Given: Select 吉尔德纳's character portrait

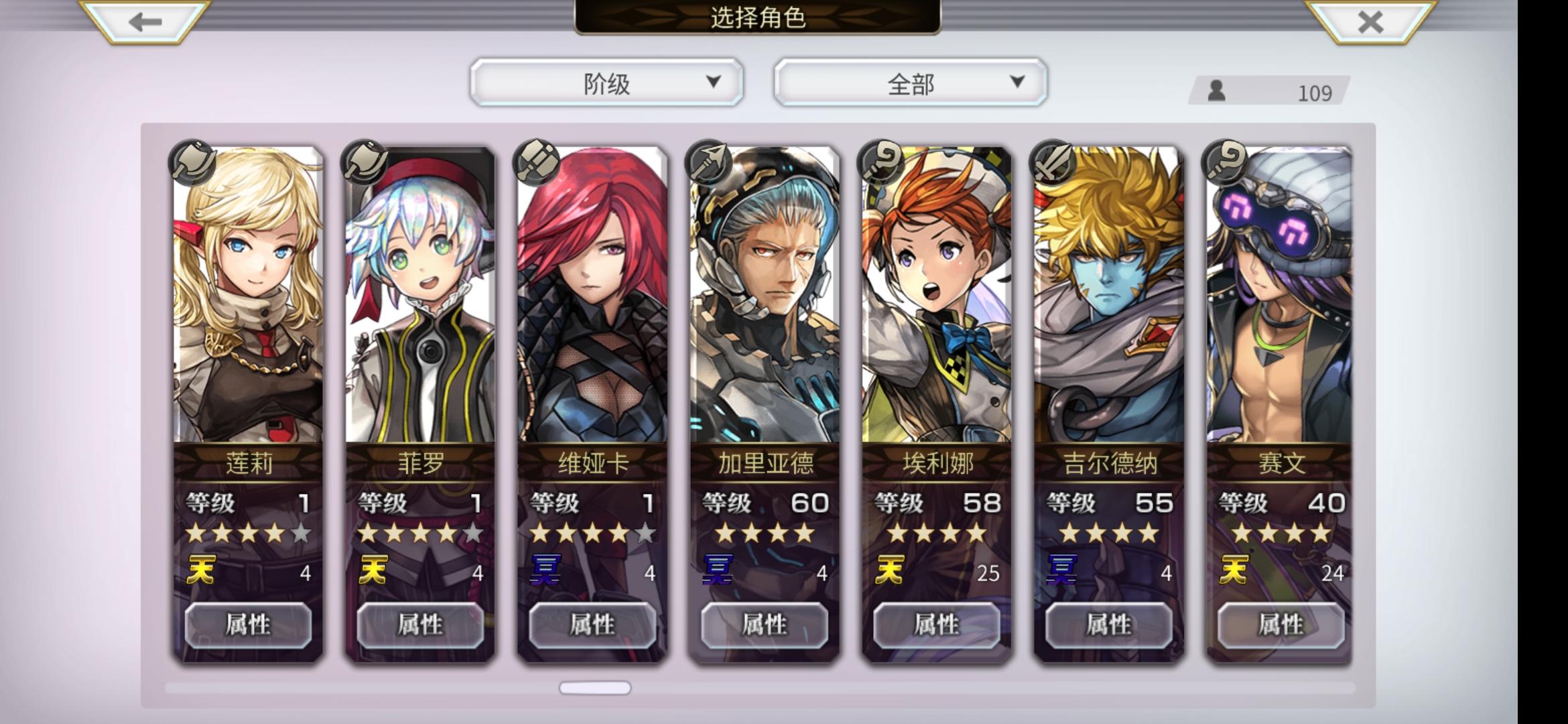Looking at the screenshot, I should 1109,295.
